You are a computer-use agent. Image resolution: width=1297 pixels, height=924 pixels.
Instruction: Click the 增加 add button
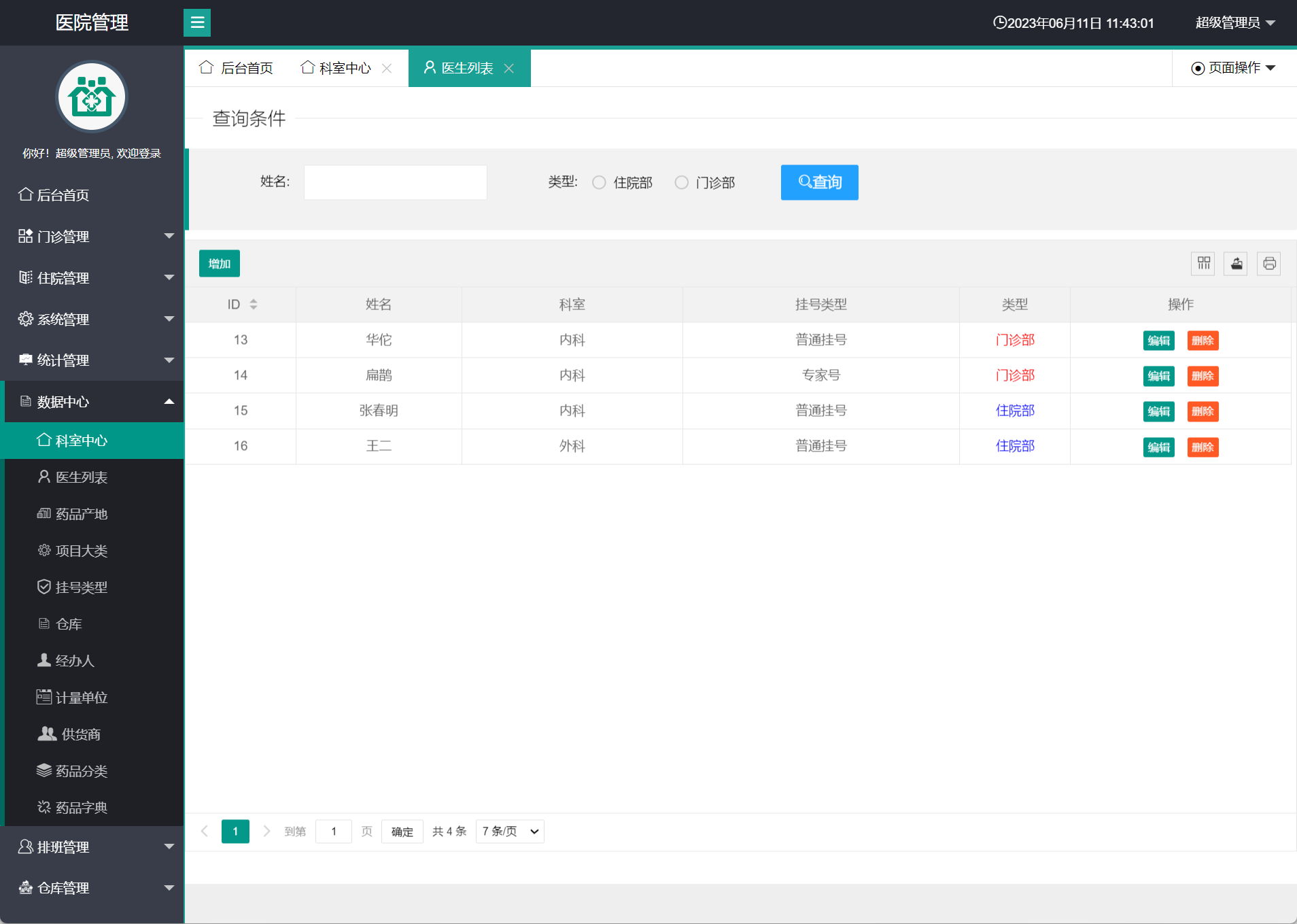(x=219, y=264)
